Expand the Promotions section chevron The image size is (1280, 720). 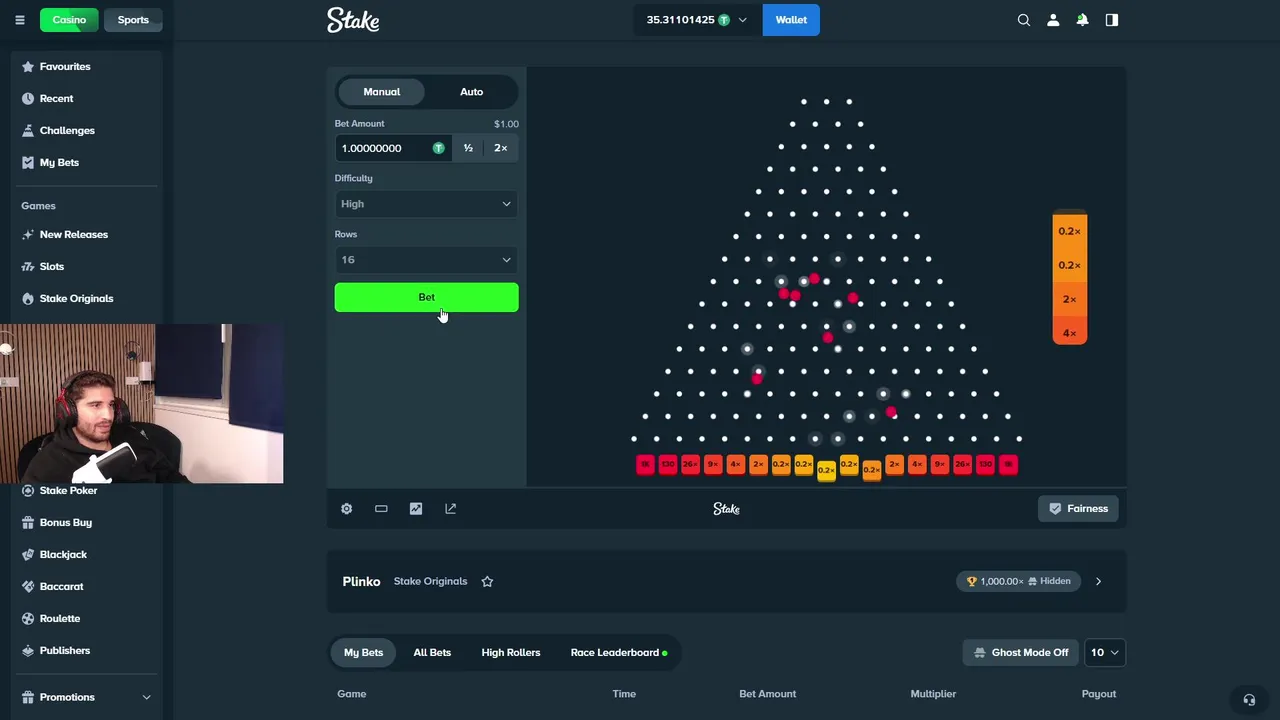coord(146,697)
